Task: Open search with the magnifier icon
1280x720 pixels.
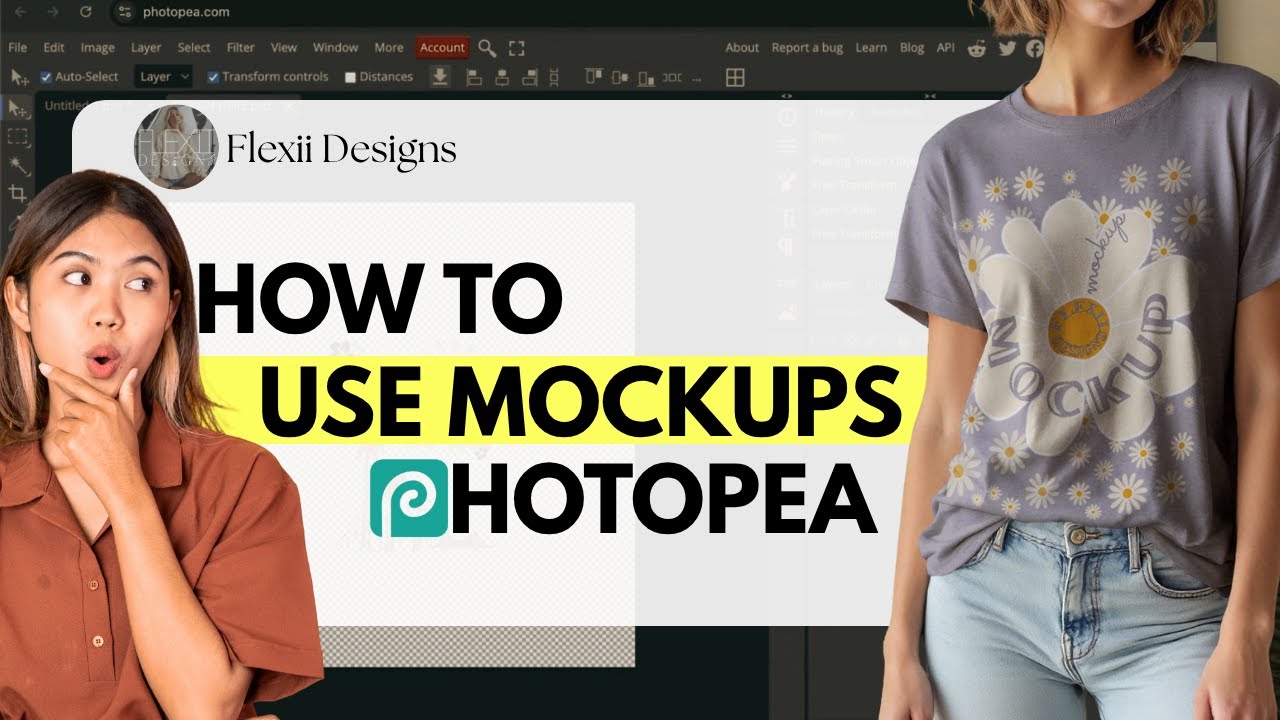Action: [487, 47]
